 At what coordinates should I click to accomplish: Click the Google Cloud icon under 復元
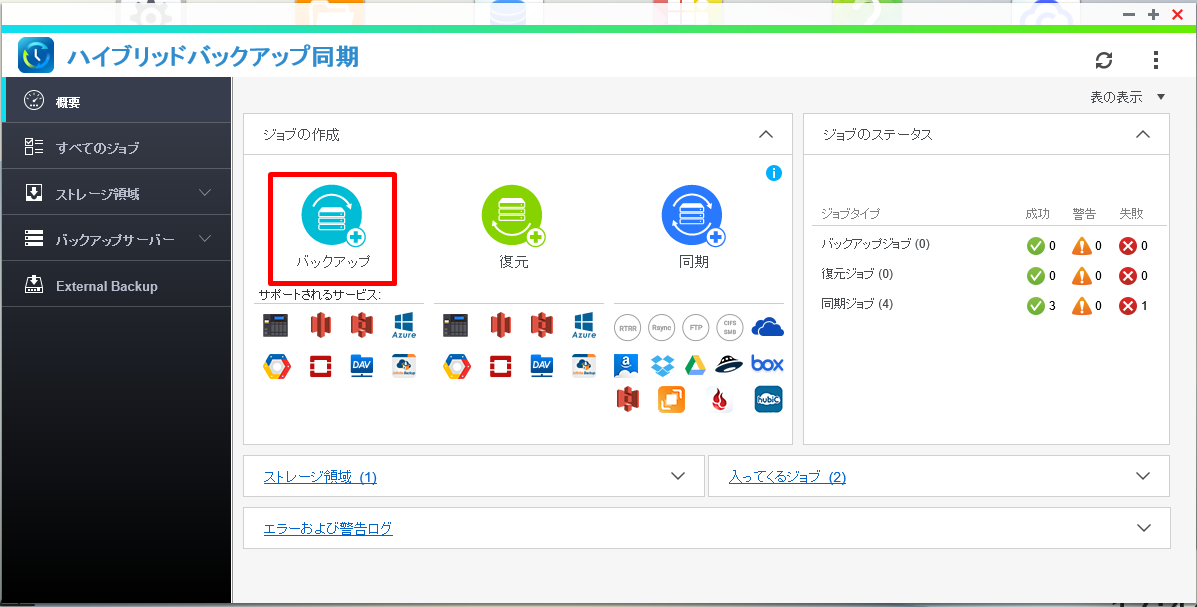(457, 366)
